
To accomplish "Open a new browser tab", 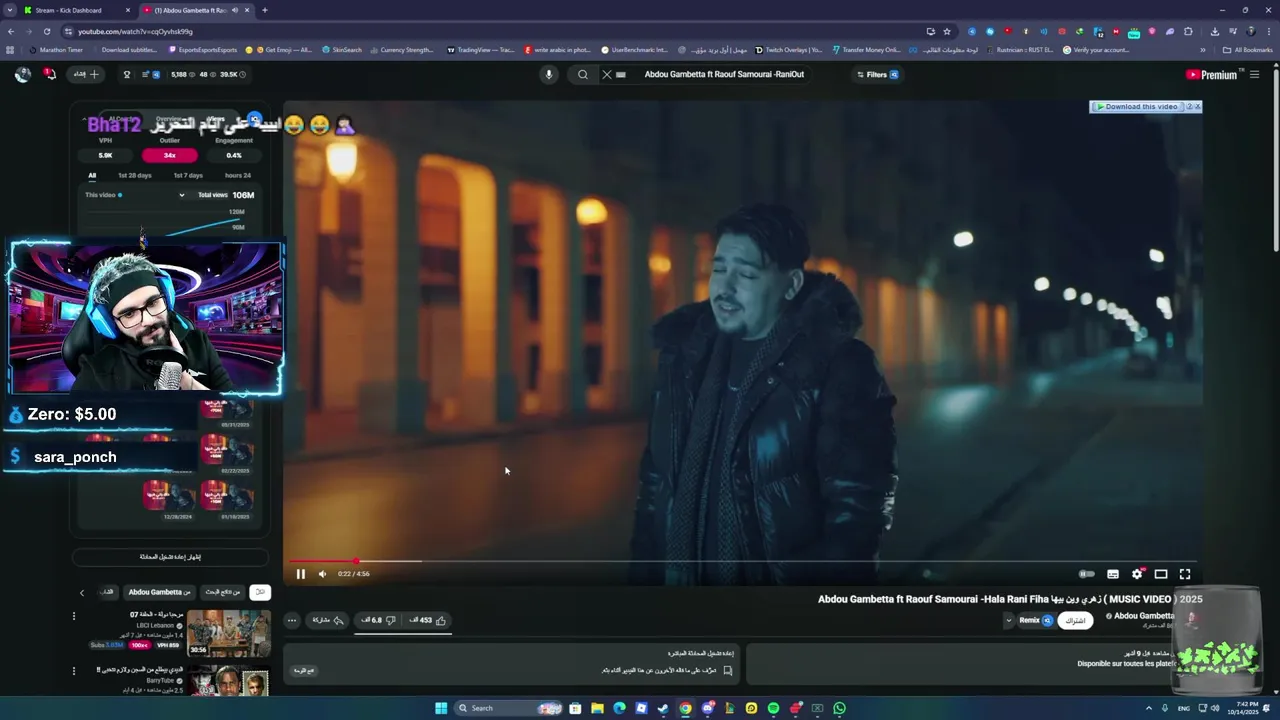I will click(264, 10).
